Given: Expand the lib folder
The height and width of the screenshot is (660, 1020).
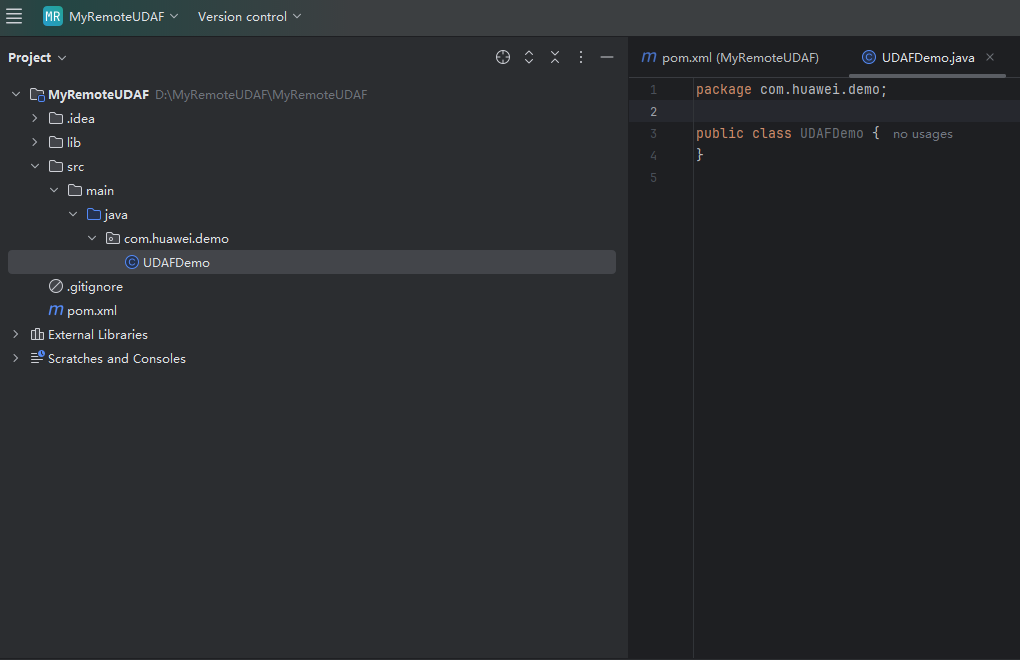Looking at the screenshot, I should coord(34,142).
